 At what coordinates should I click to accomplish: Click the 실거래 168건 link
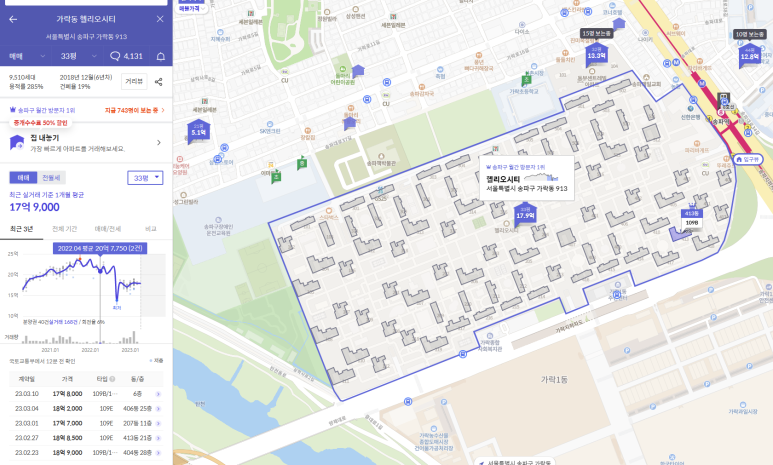(x=63, y=322)
